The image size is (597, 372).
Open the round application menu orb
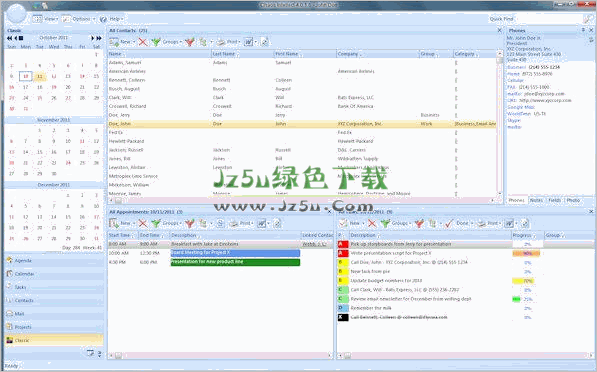coord(16,14)
